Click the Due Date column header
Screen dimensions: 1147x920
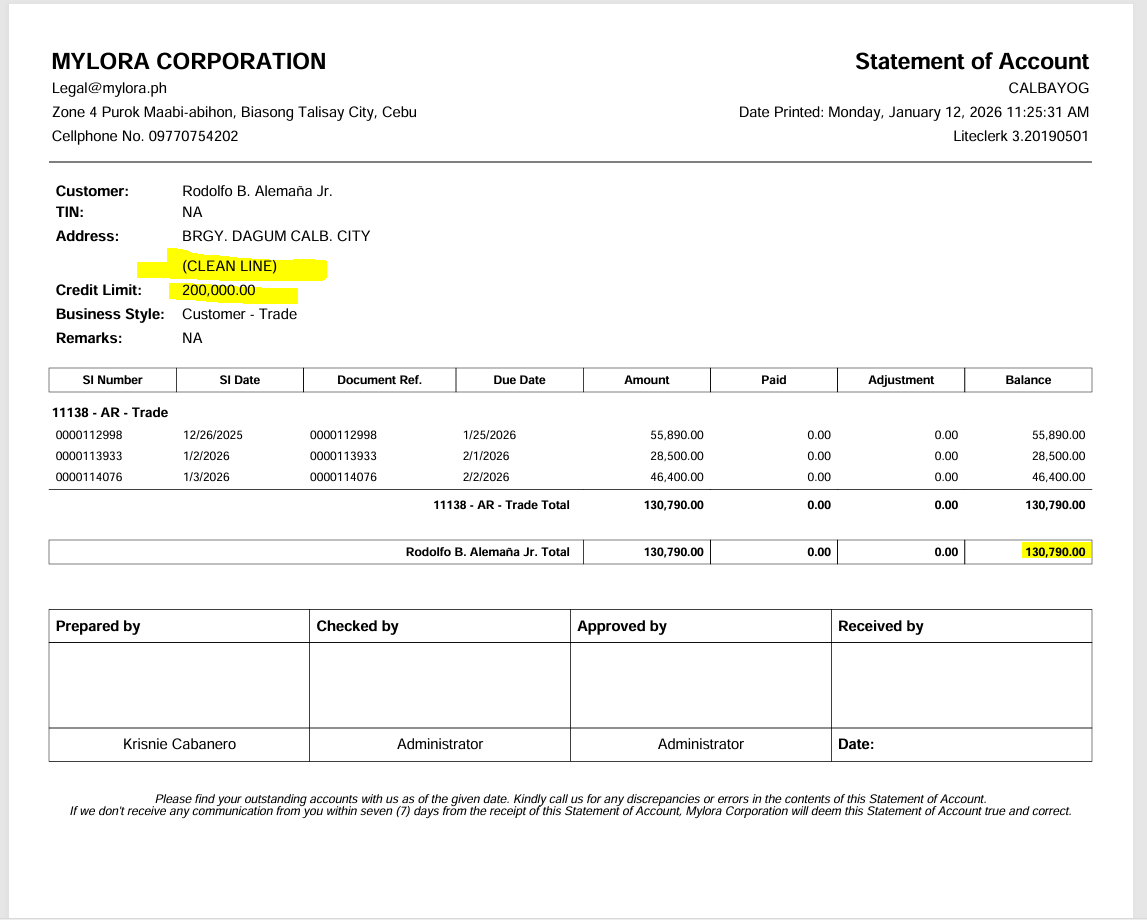tap(519, 380)
